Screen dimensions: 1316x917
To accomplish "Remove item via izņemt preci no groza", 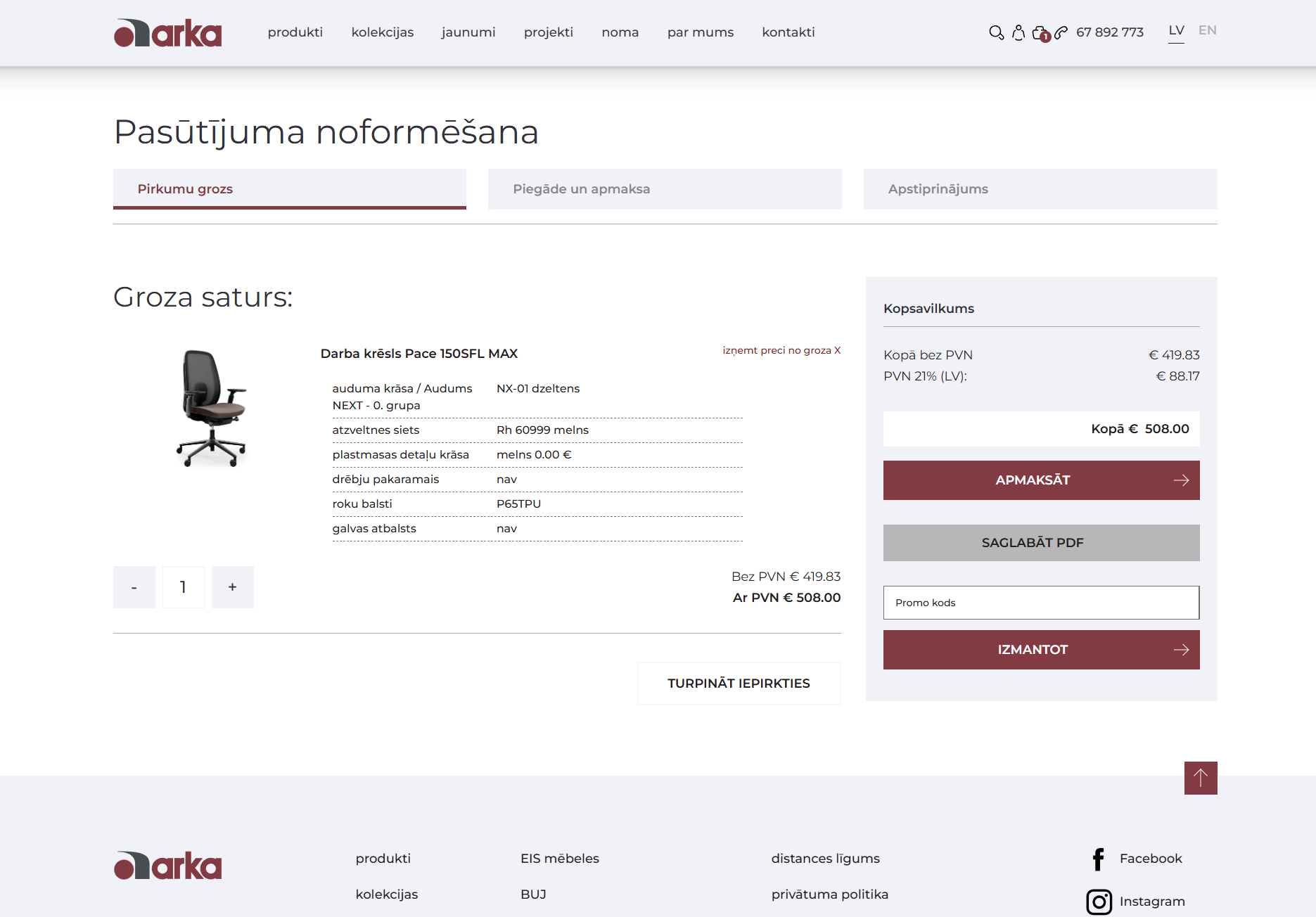I will click(781, 350).
